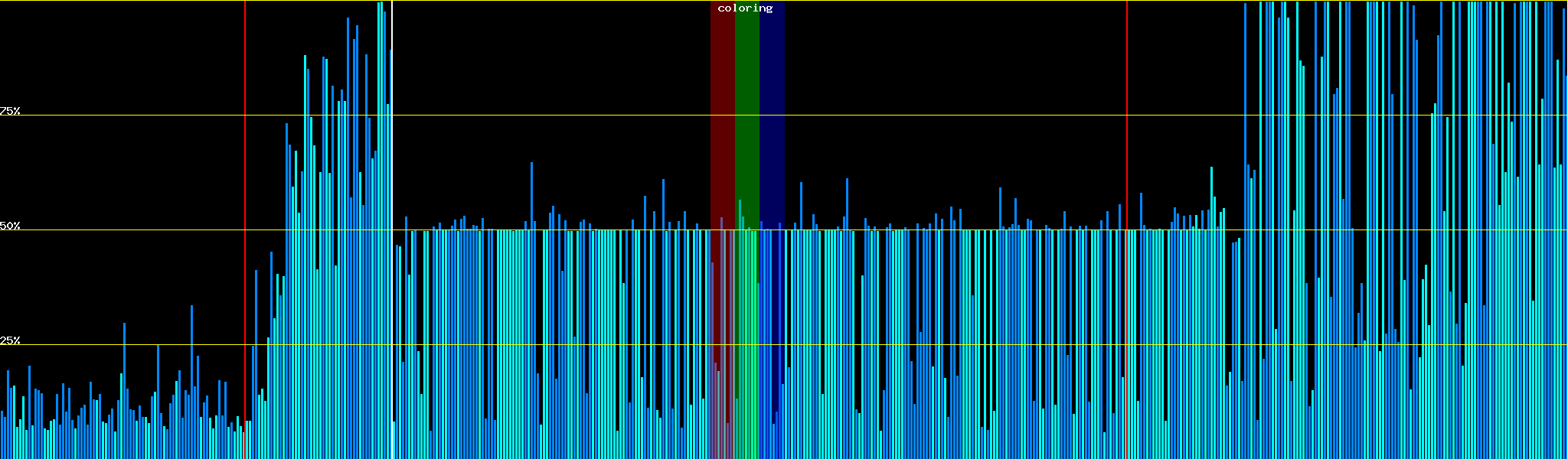Select the dark blue color band
The image size is (1568, 459).
tap(772, 115)
